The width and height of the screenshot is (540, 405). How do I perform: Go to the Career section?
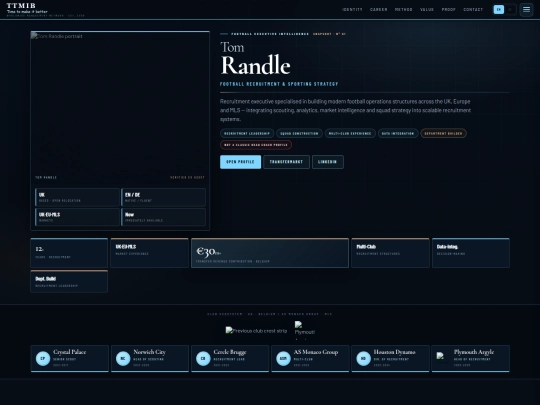378,10
